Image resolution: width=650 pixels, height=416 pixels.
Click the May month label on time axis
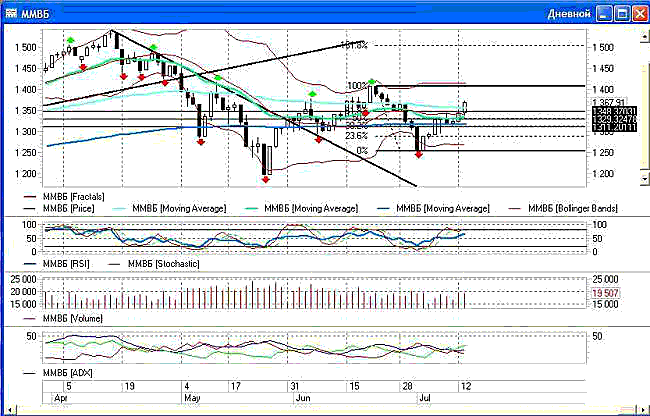[193, 398]
